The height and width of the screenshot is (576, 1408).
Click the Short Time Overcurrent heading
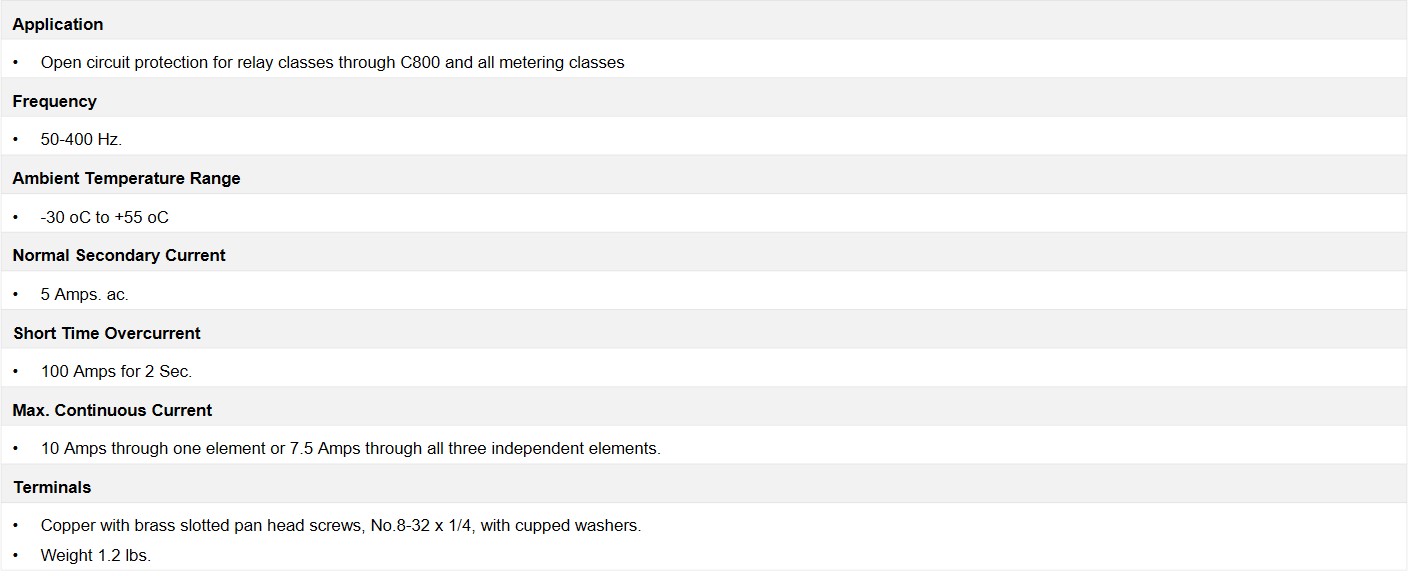point(107,333)
